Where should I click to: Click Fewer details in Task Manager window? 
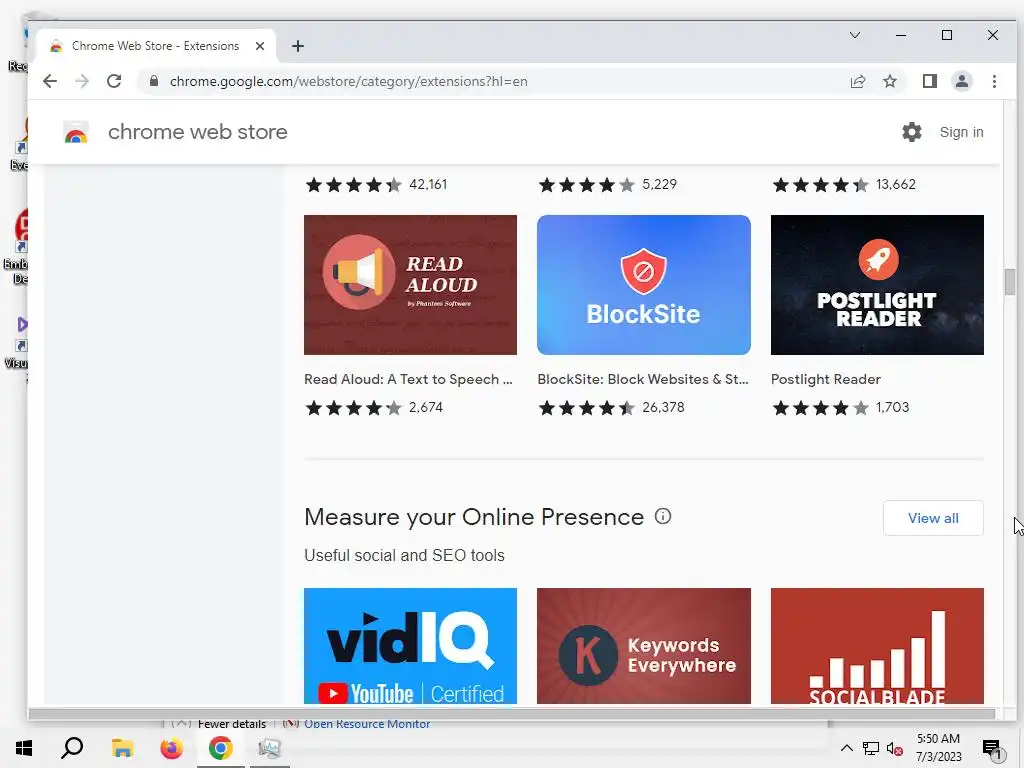pyautogui.click(x=232, y=724)
